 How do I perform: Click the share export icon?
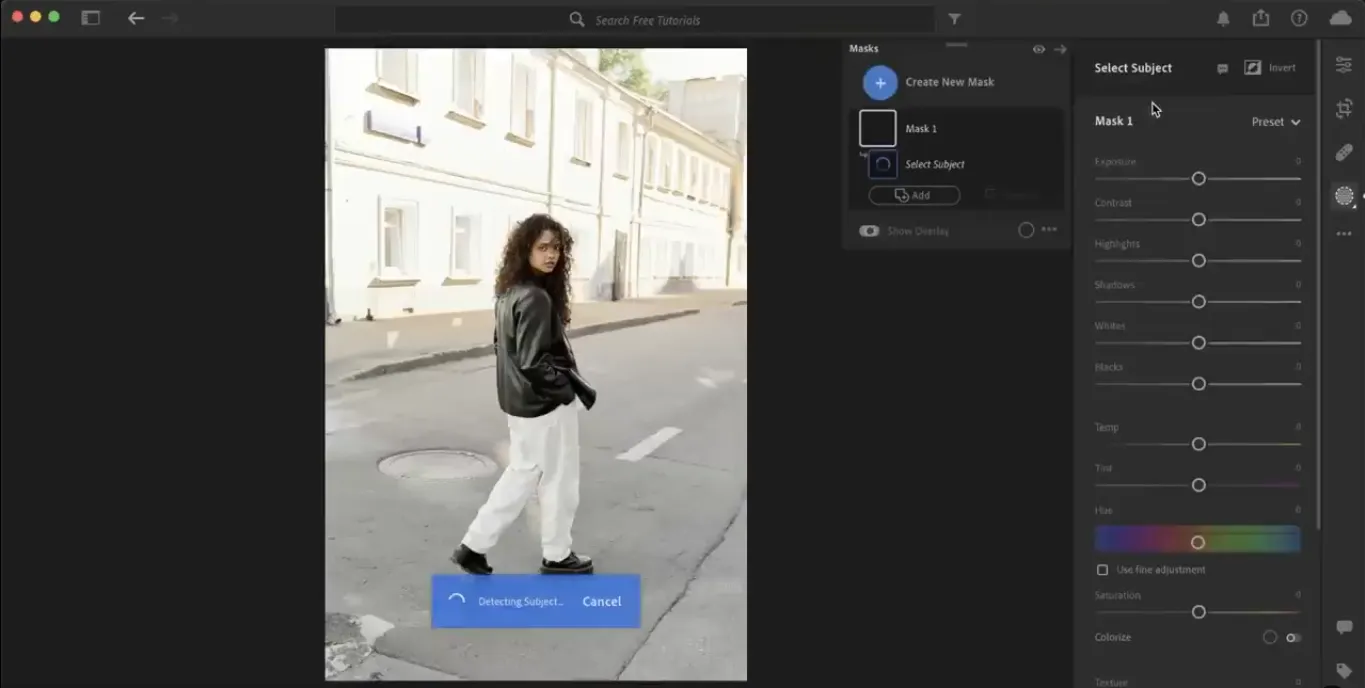[x=1261, y=18]
